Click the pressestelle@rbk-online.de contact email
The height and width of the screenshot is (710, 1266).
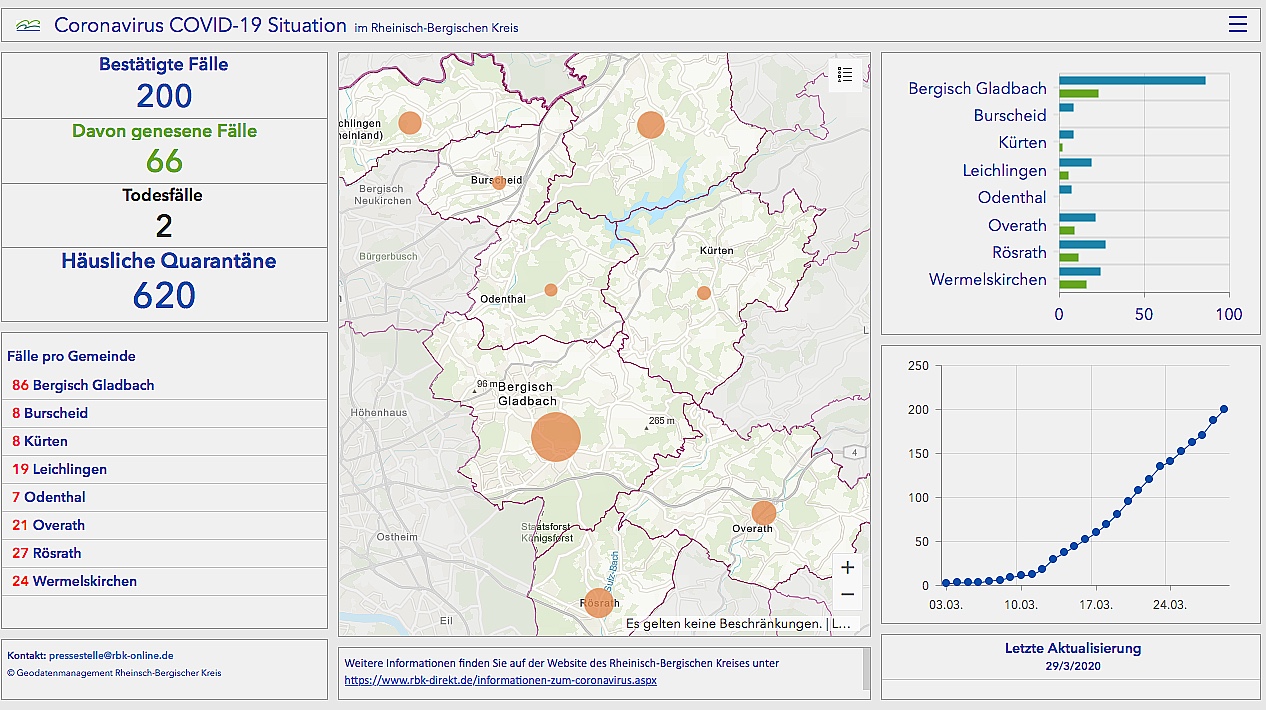click(x=111, y=655)
